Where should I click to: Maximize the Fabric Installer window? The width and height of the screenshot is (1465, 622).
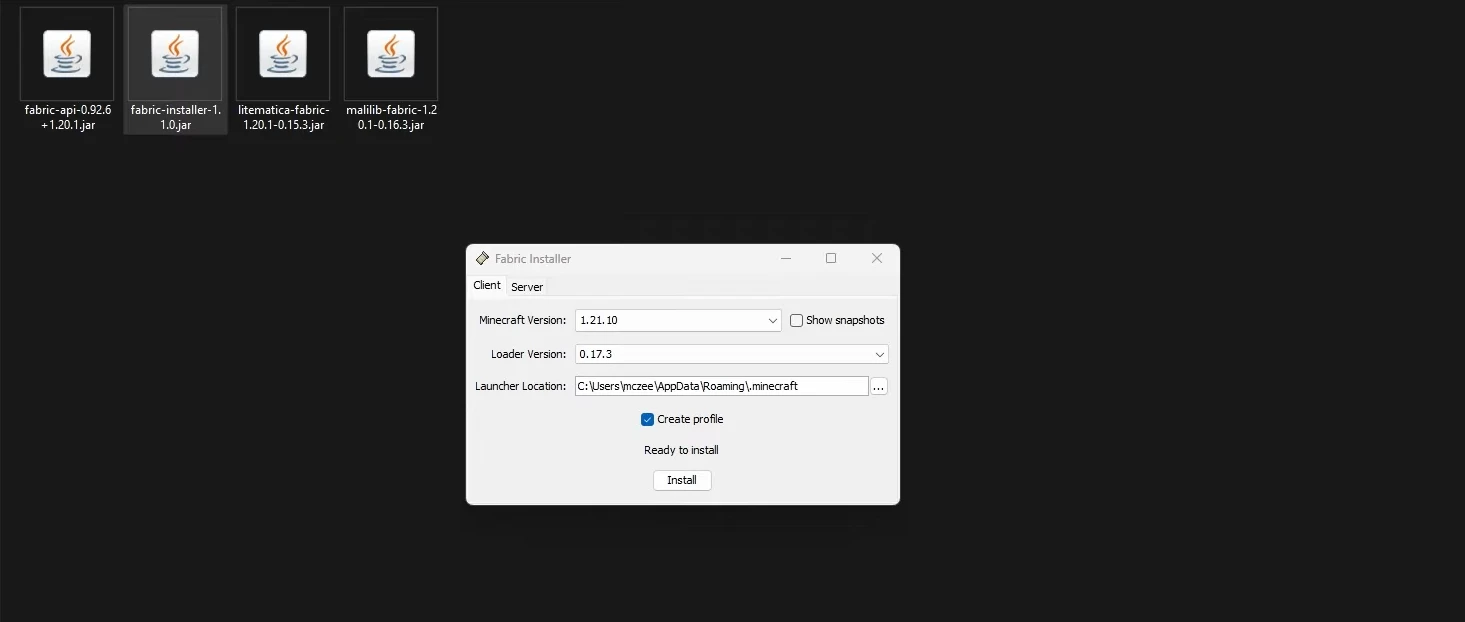pos(831,258)
